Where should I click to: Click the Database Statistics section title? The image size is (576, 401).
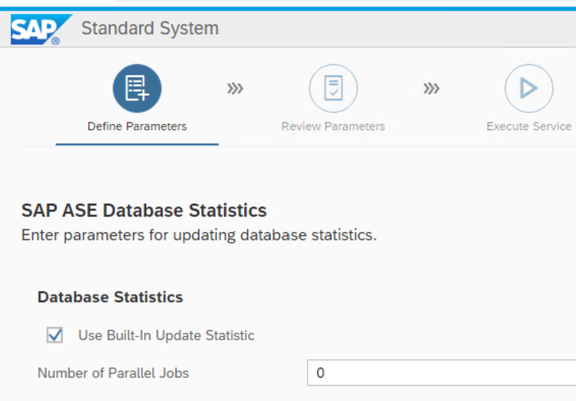pyautogui.click(x=110, y=297)
